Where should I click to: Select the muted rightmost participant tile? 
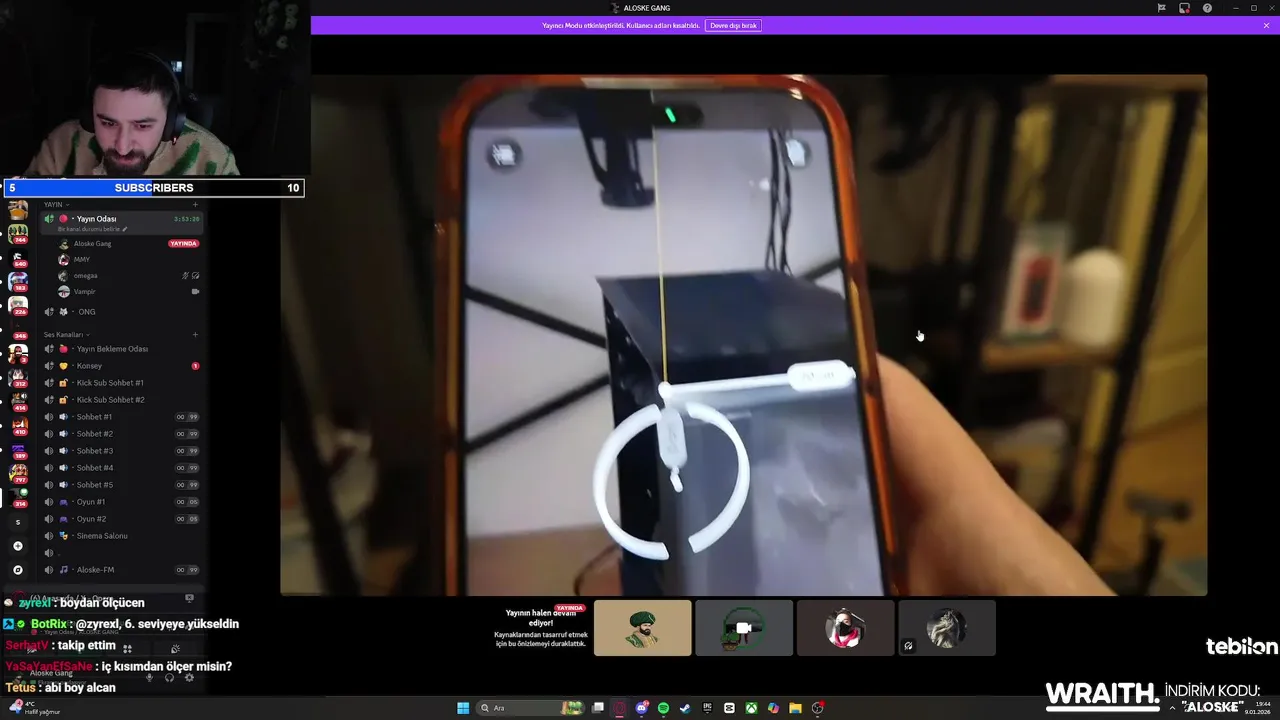click(x=947, y=628)
